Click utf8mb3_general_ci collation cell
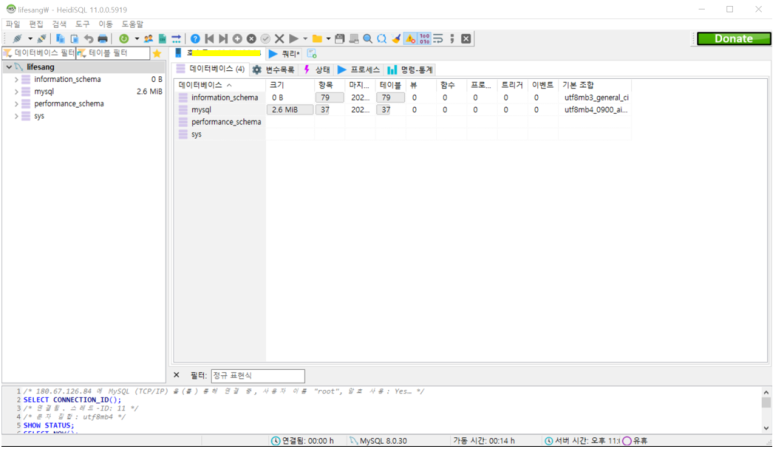The height and width of the screenshot is (449, 773). [596, 98]
